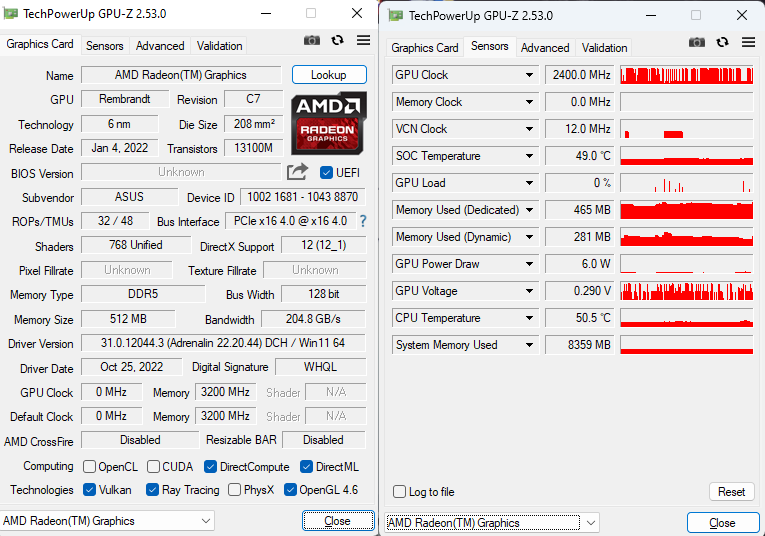Image resolution: width=765 pixels, height=536 pixels.
Task: Click camera screenshot icon in Sensors window
Action: click(x=697, y=42)
